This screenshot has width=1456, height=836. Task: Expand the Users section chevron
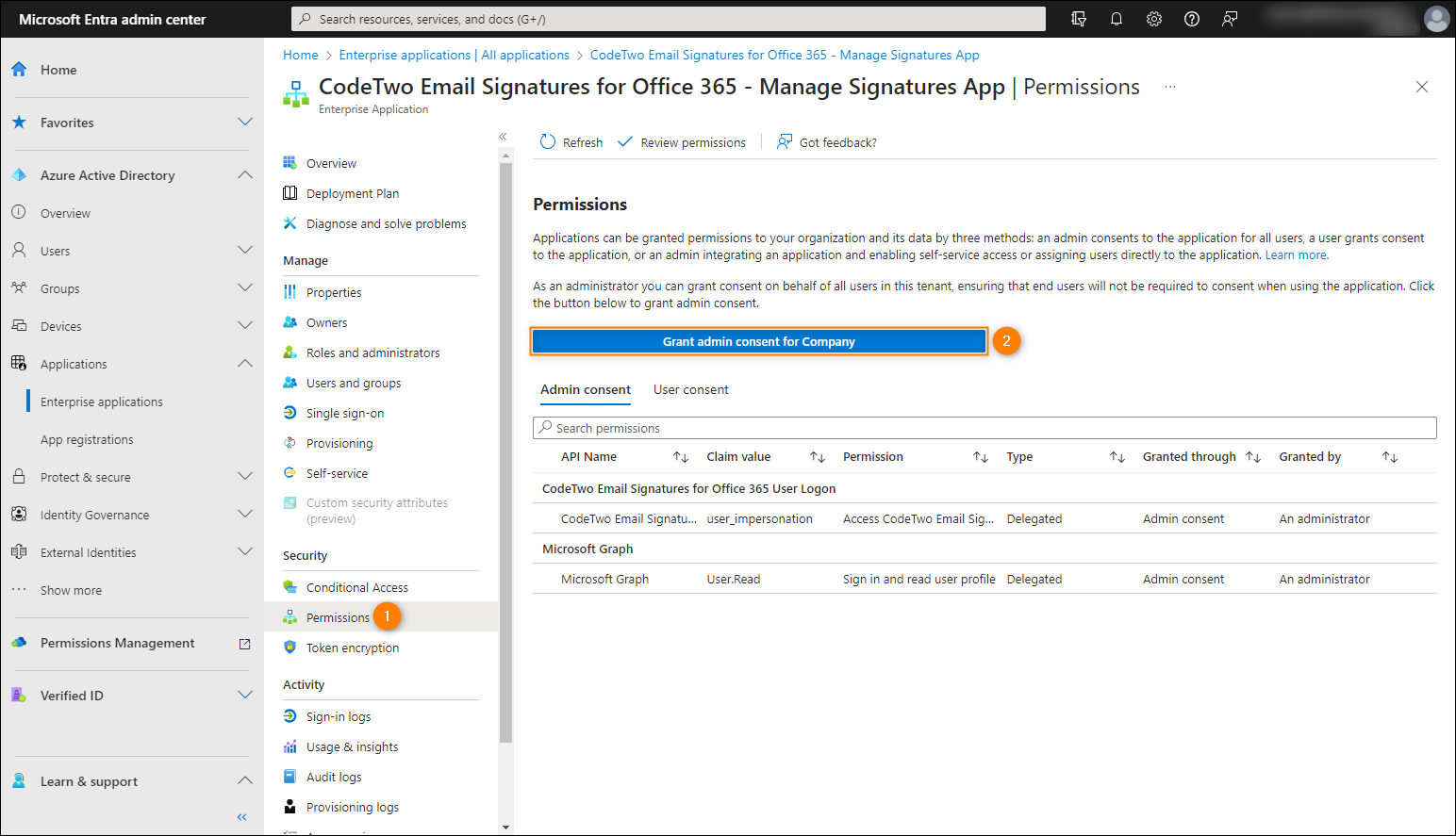pyautogui.click(x=245, y=250)
